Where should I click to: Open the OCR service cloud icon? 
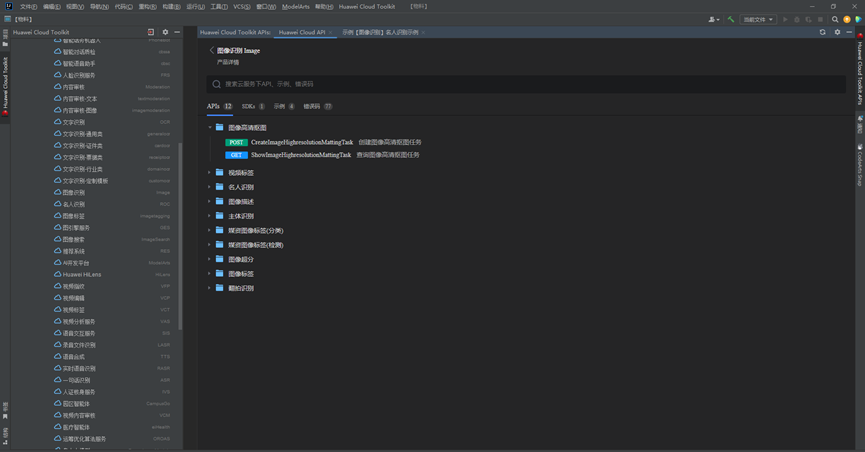[57, 122]
